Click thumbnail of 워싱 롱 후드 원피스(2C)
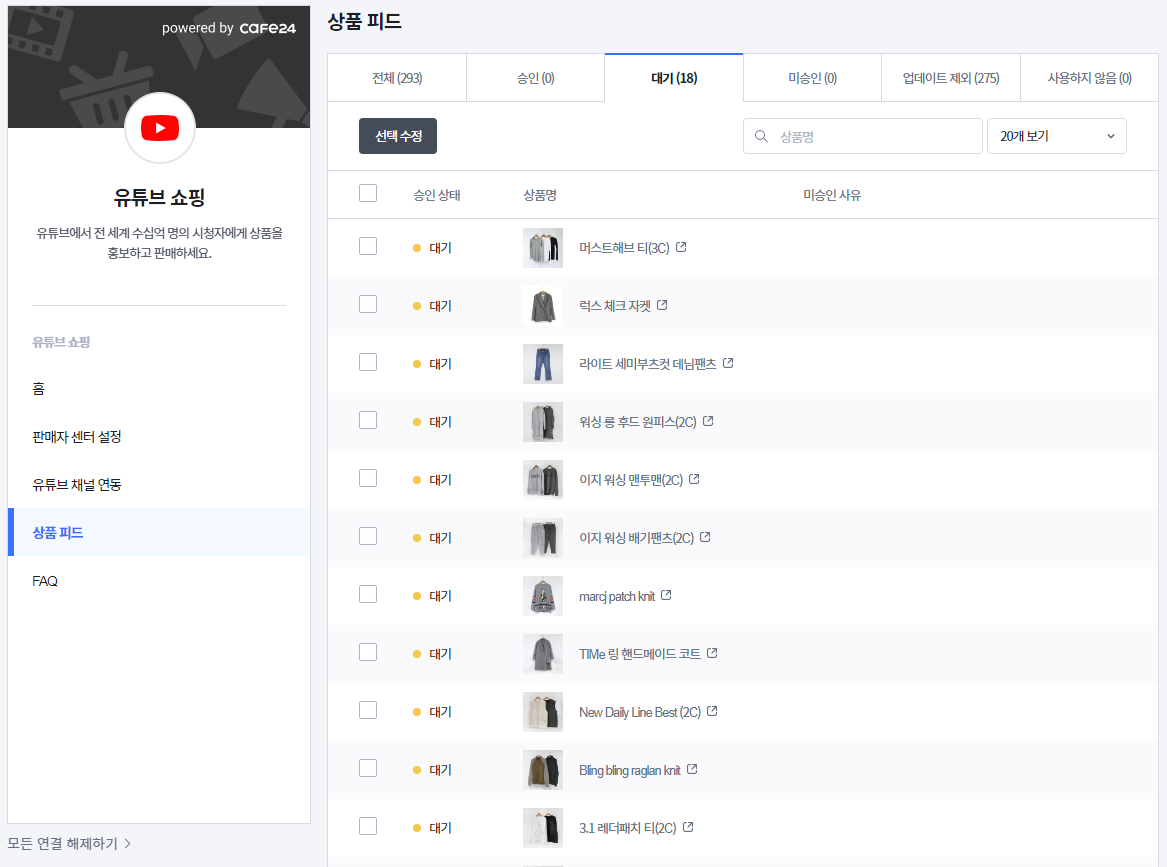The image size is (1167, 867). click(543, 421)
